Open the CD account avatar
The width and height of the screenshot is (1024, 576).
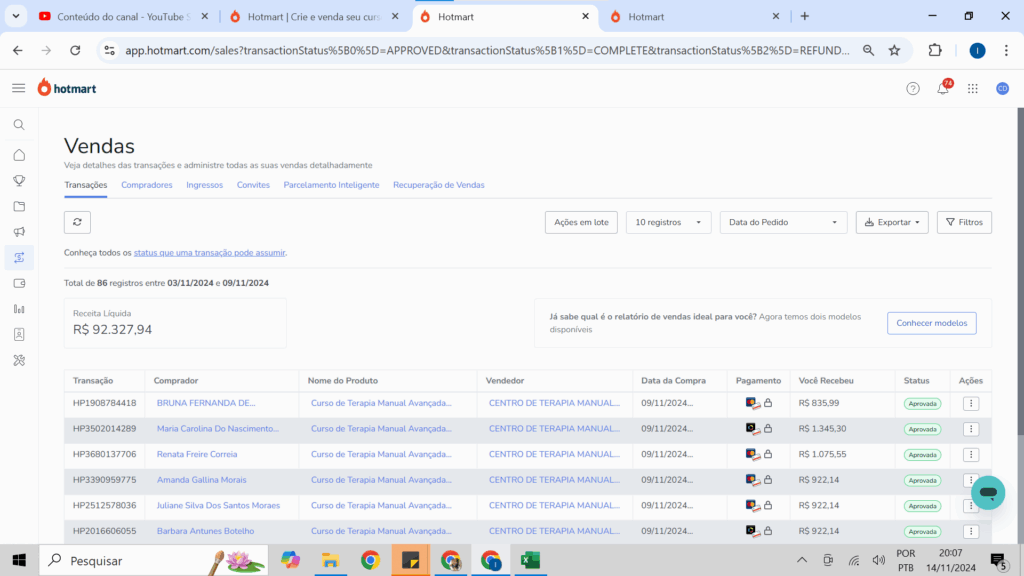[x=1002, y=89]
